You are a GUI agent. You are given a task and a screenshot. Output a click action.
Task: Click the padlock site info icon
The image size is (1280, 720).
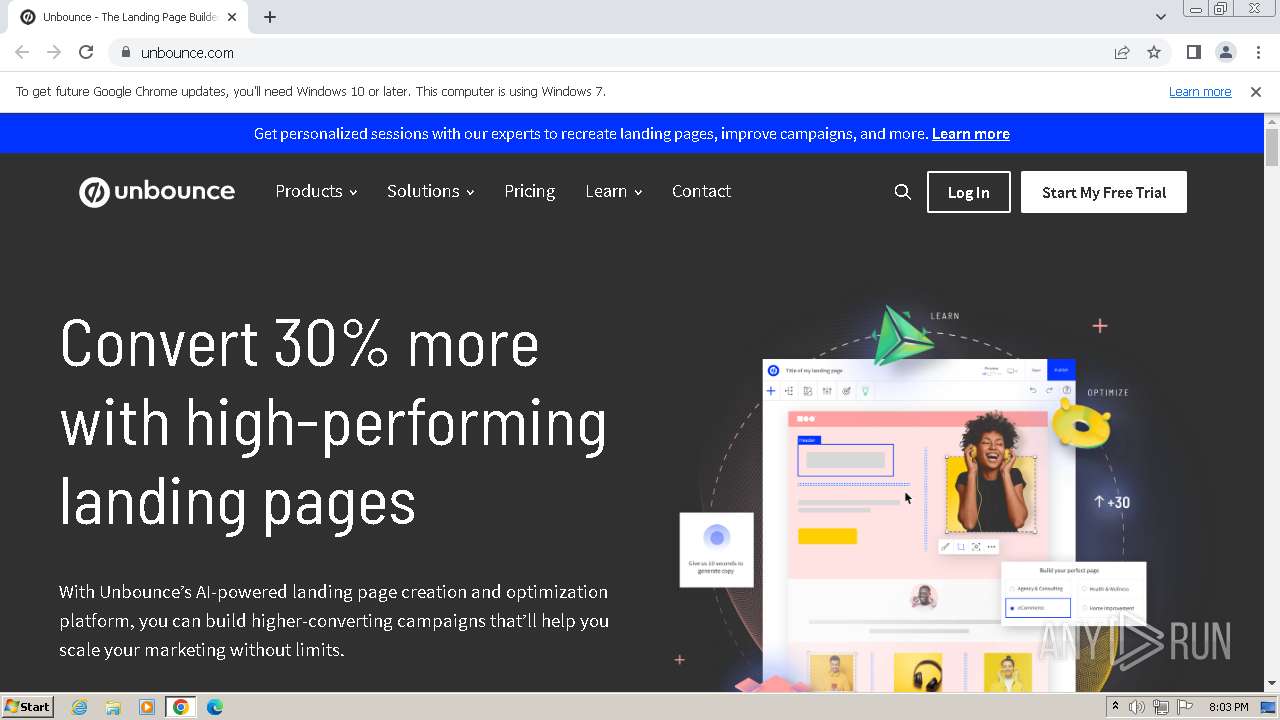tap(125, 52)
